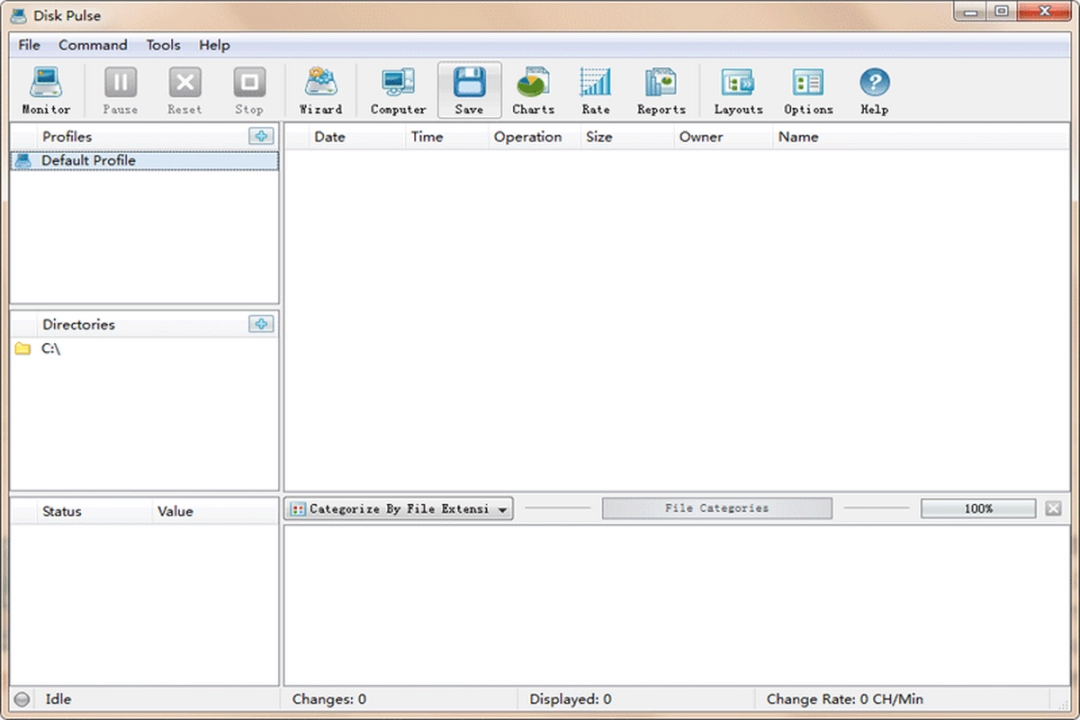Select Default Profile in Profiles list
The width and height of the screenshot is (1080, 720).
tap(88, 160)
